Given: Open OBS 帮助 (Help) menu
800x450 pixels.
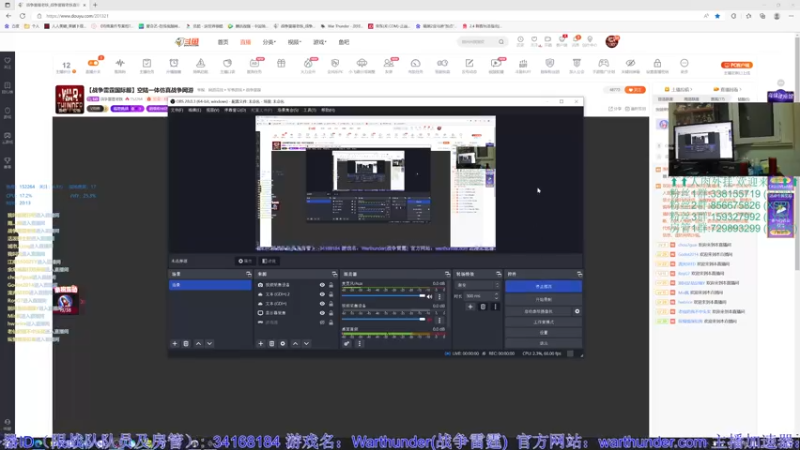Looking at the screenshot, I should tap(328, 110).
